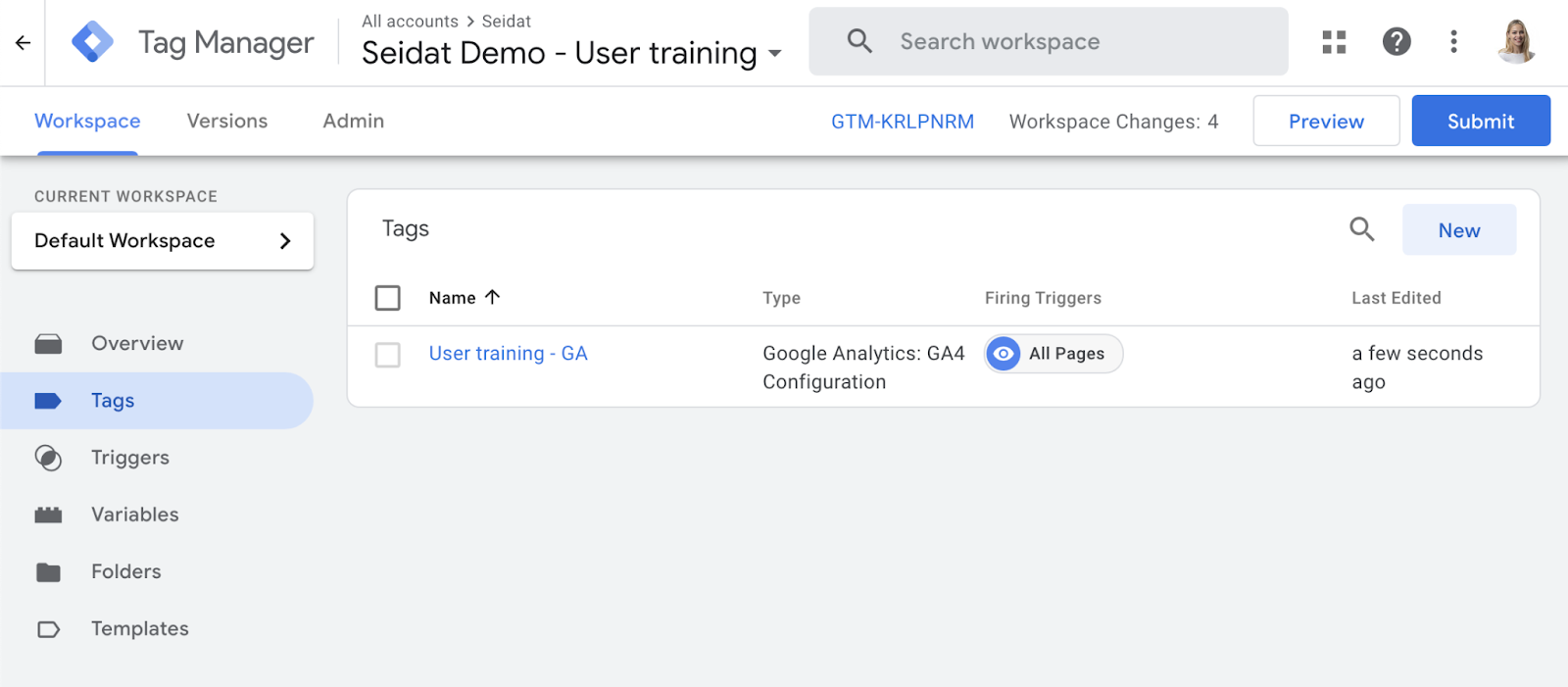1568x687 pixels.
Task: Click the Preview button
Action: click(x=1326, y=121)
